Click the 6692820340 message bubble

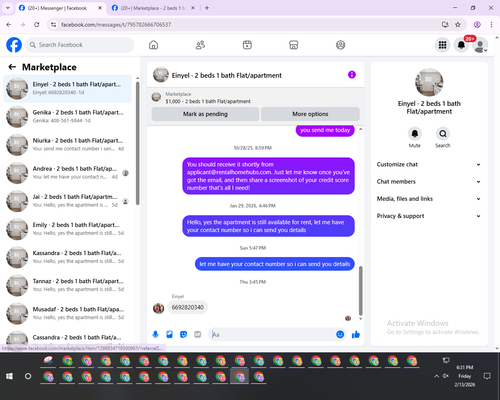[188, 307]
